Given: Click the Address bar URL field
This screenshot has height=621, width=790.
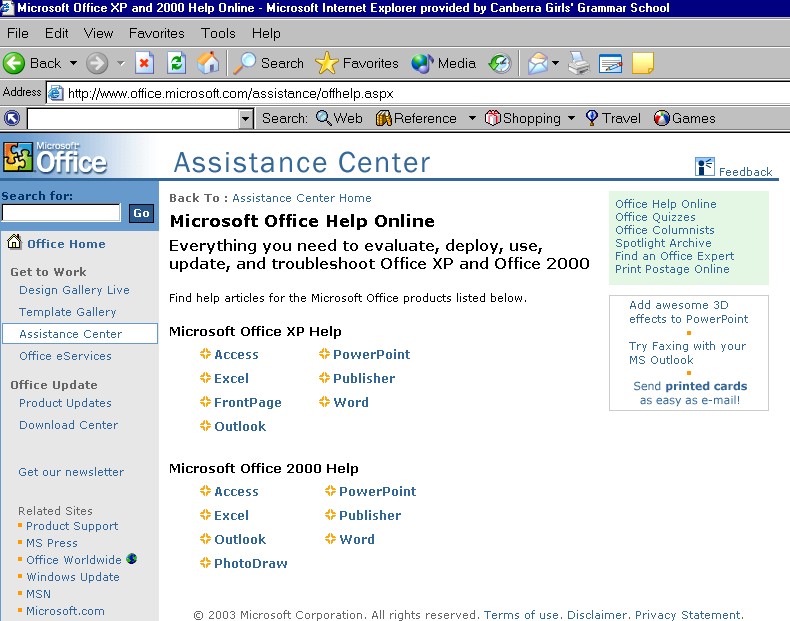Looking at the screenshot, I should click(x=400, y=93).
